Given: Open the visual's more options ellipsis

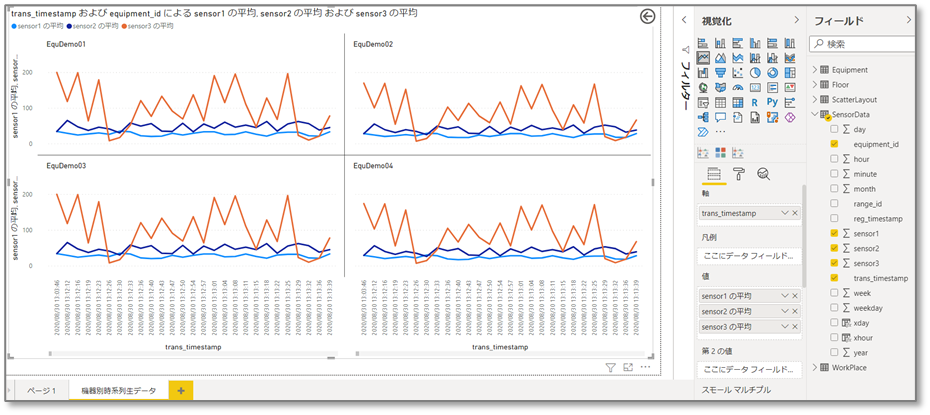Looking at the screenshot, I should point(645,368).
